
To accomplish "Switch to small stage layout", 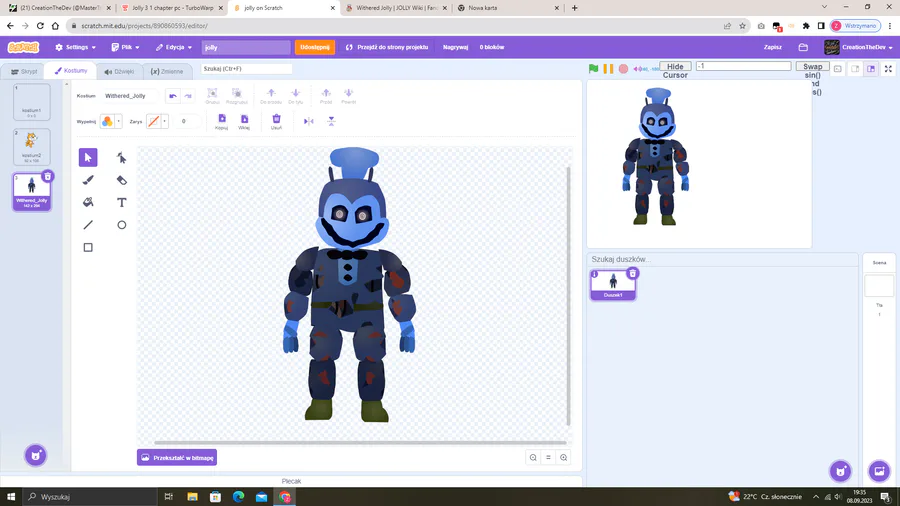I will pyautogui.click(x=855, y=69).
